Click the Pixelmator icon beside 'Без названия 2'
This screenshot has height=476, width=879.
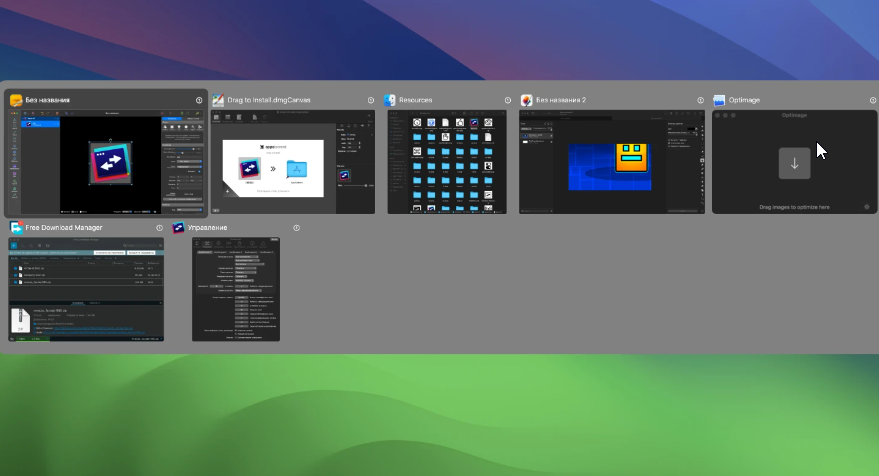tap(526, 100)
